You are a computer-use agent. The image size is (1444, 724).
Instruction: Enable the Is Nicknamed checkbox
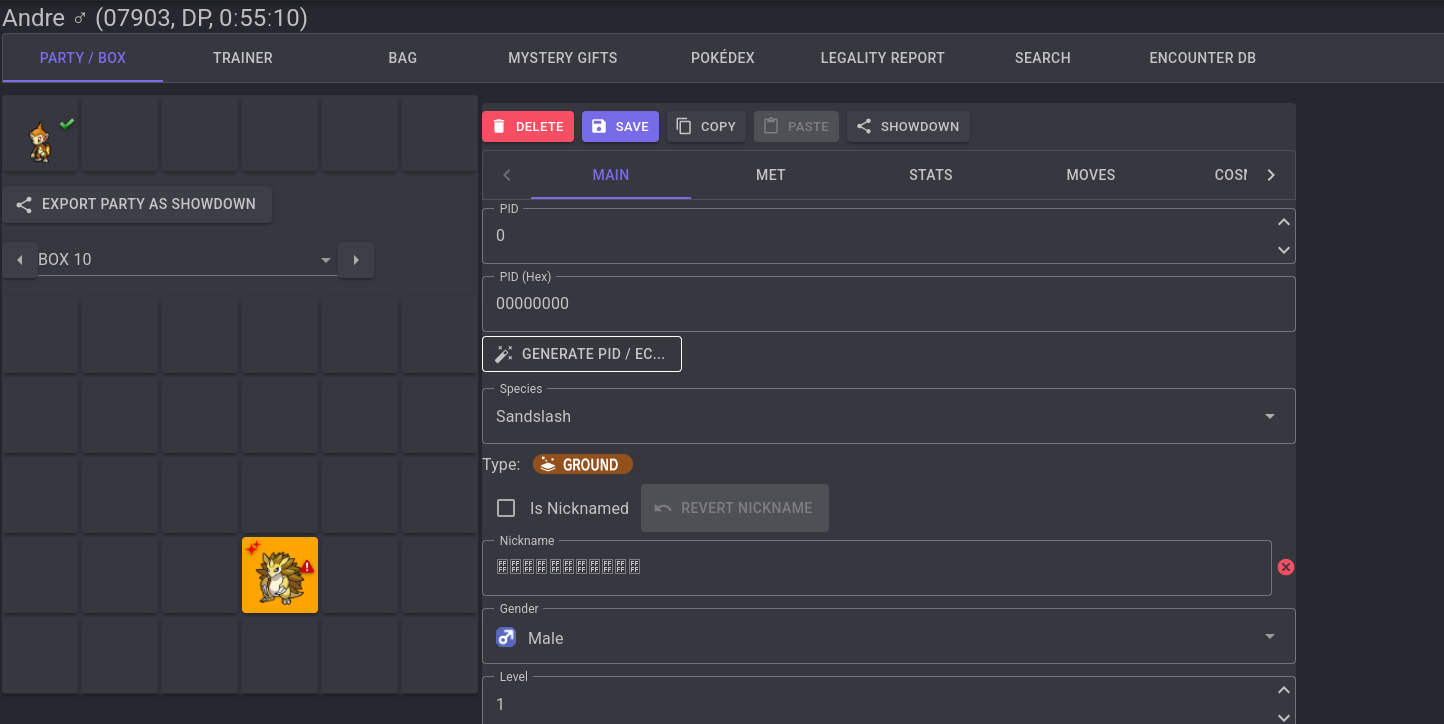pos(506,508)
